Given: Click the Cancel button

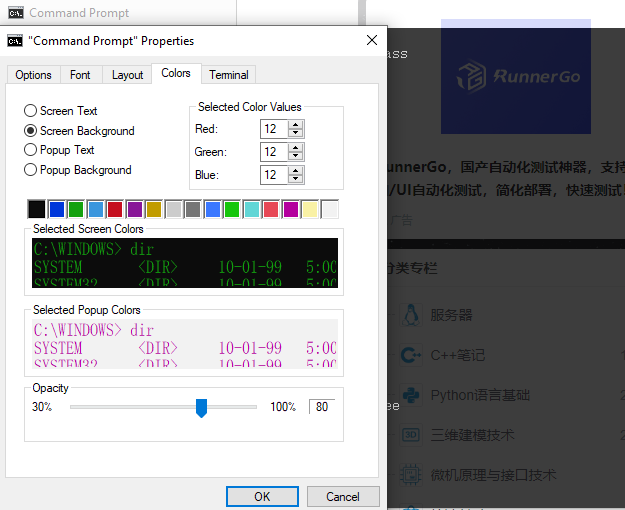Looking at the screenshot, I should 343,496.
